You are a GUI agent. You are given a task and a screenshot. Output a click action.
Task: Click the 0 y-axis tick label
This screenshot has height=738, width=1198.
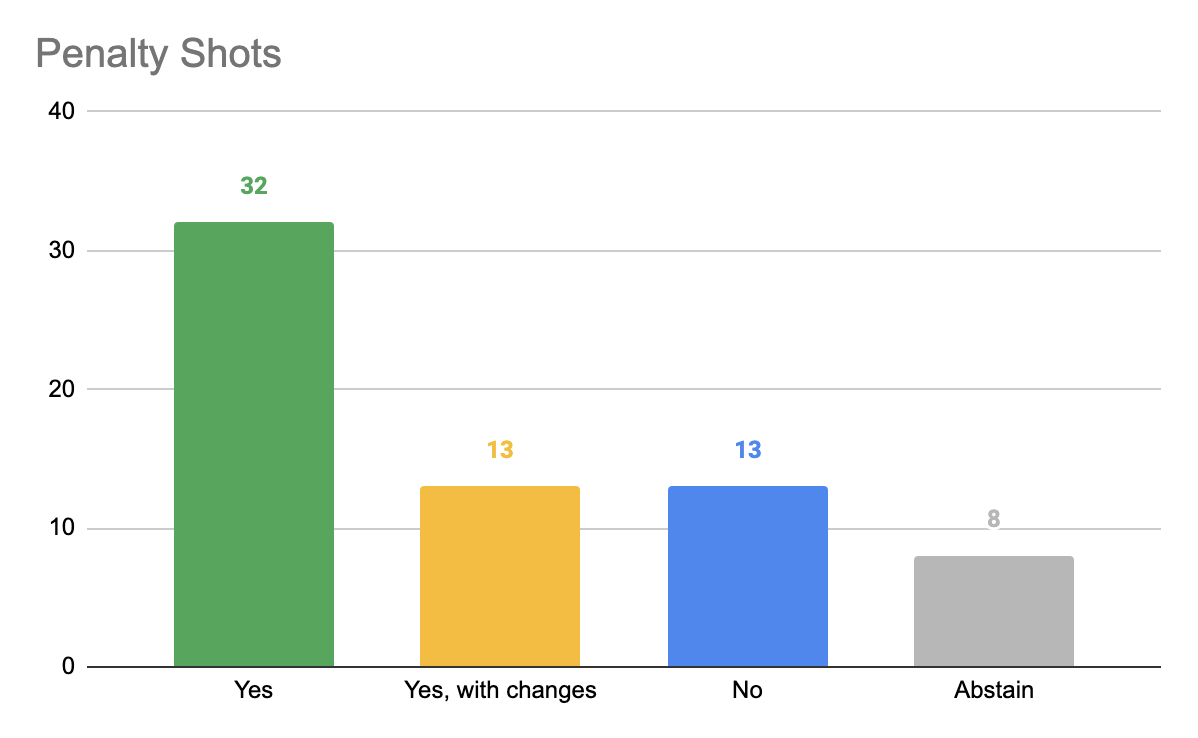(x=68, y=666)
